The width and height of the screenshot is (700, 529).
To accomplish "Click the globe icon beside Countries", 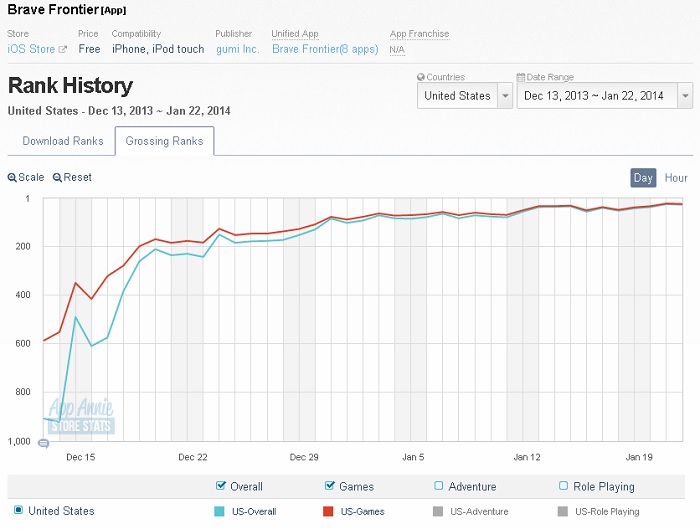I will [421, 77].
